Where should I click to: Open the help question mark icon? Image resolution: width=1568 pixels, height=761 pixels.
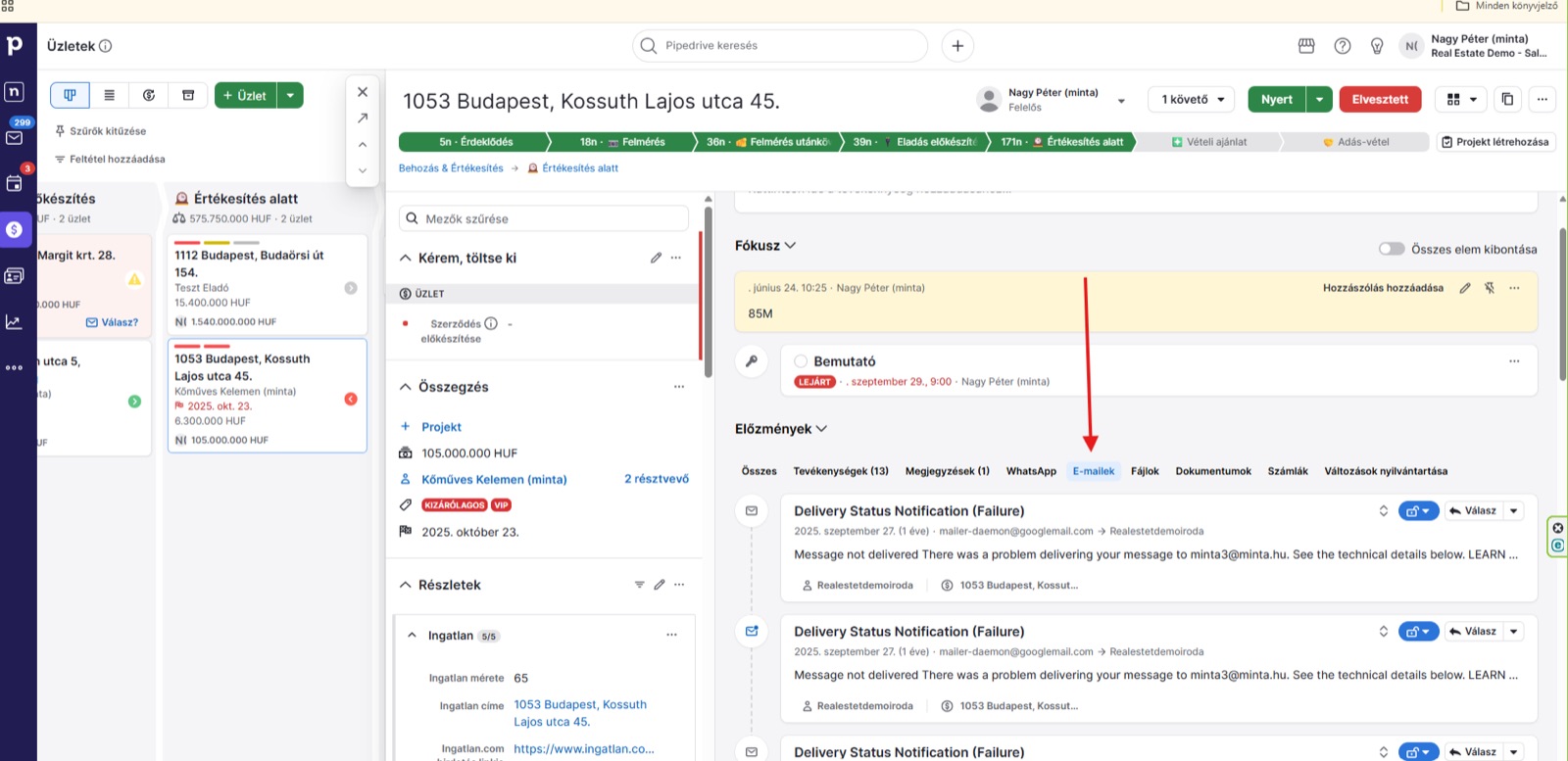(1343, 46)
